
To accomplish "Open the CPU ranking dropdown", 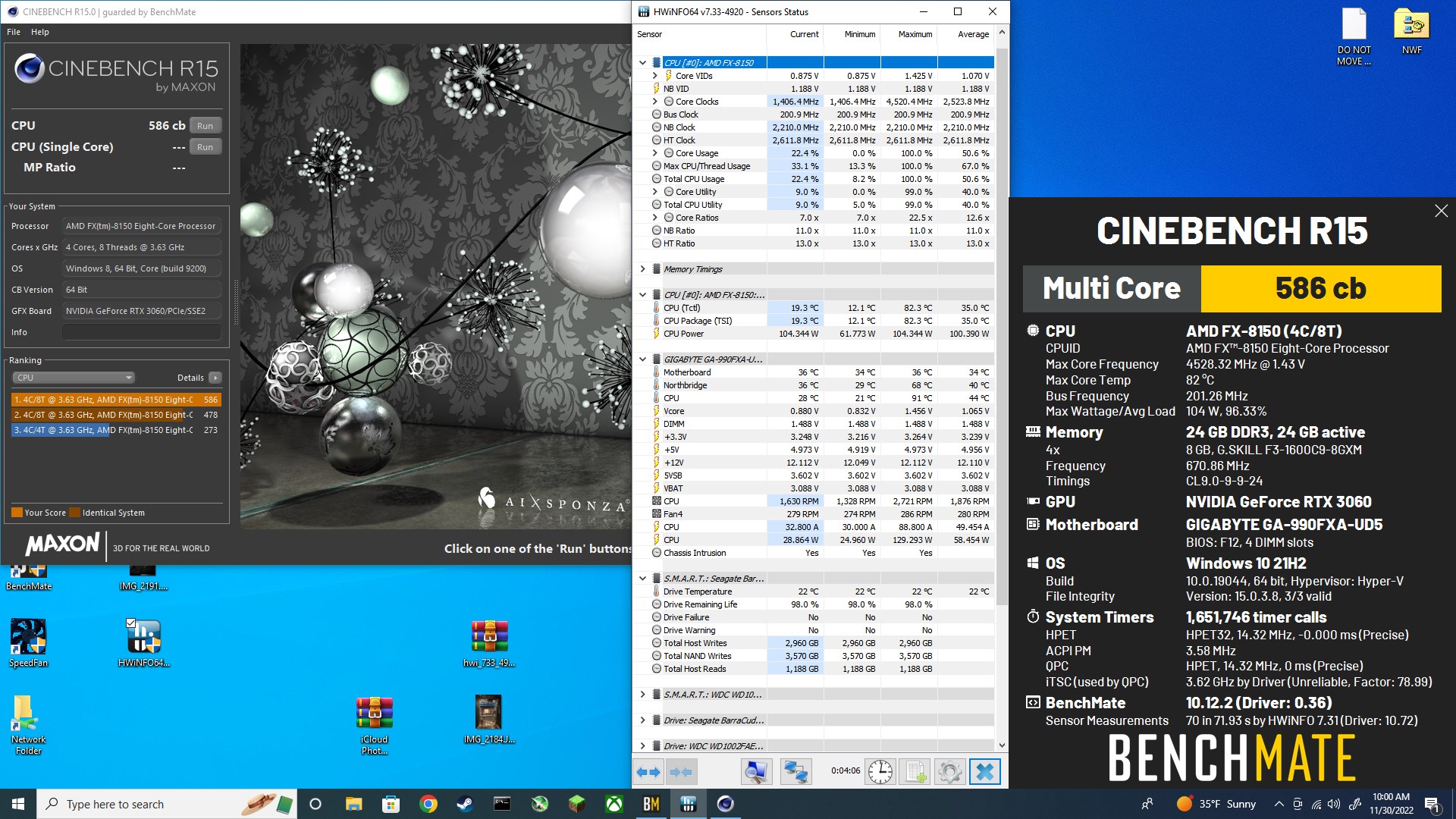I will [74, 378].
